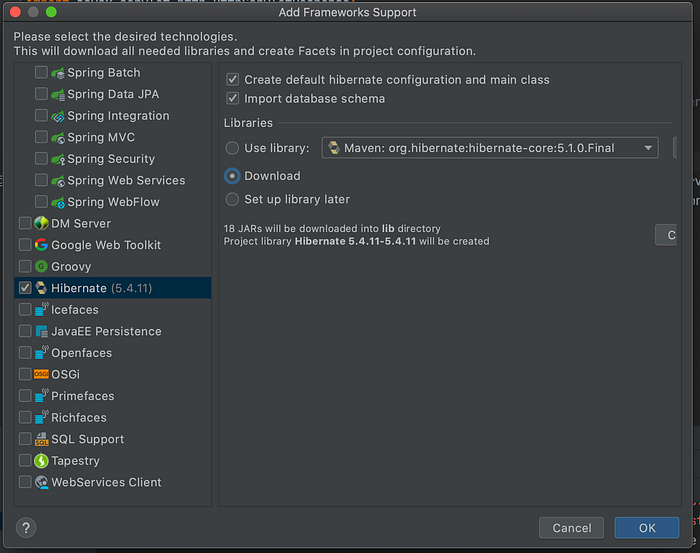This screenshot has width=700, height=553.
Task: Uncheck the Hibernate framework checkbox
Action: pos(25,288)
